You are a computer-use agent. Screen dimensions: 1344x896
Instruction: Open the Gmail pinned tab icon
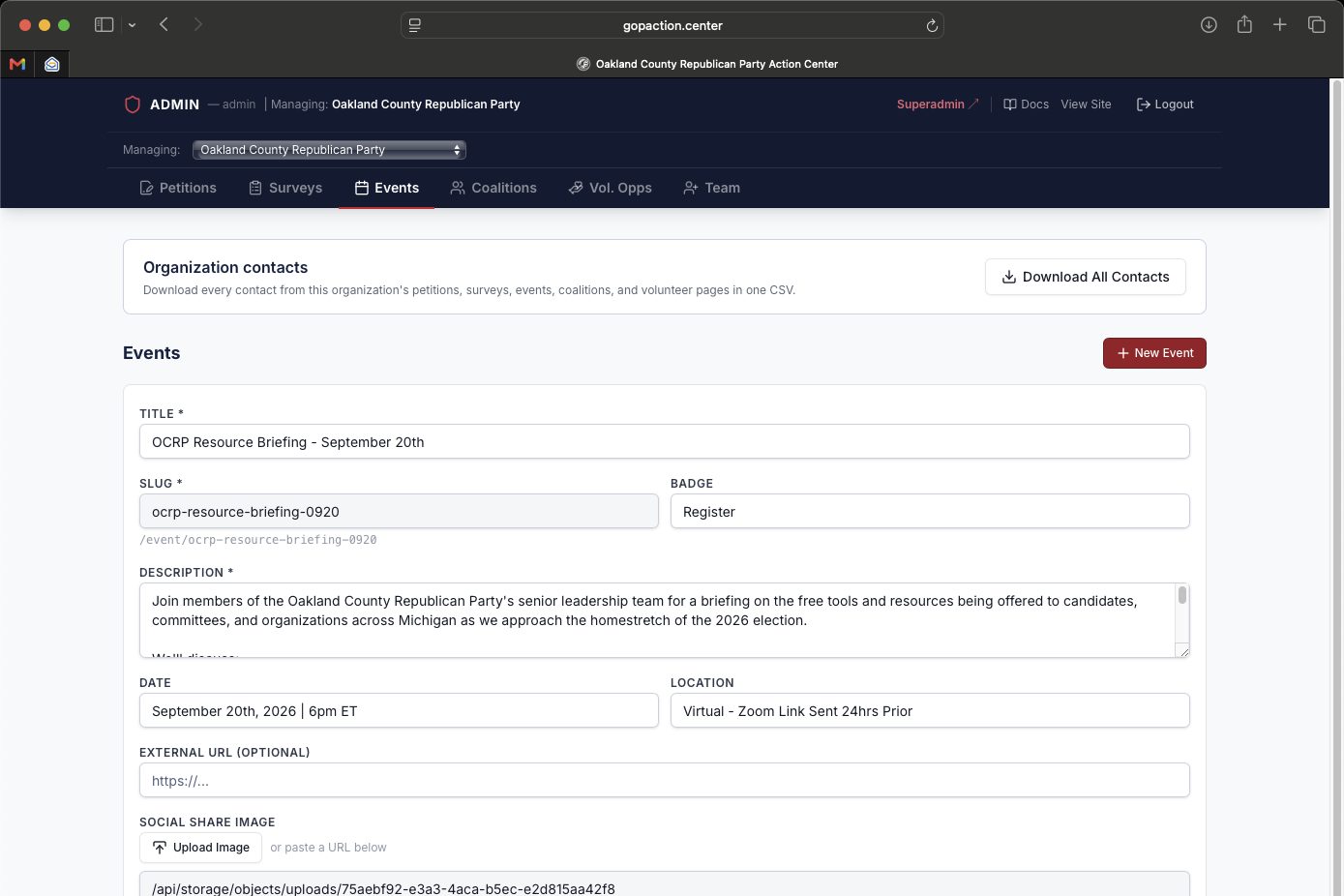point(17,64)
